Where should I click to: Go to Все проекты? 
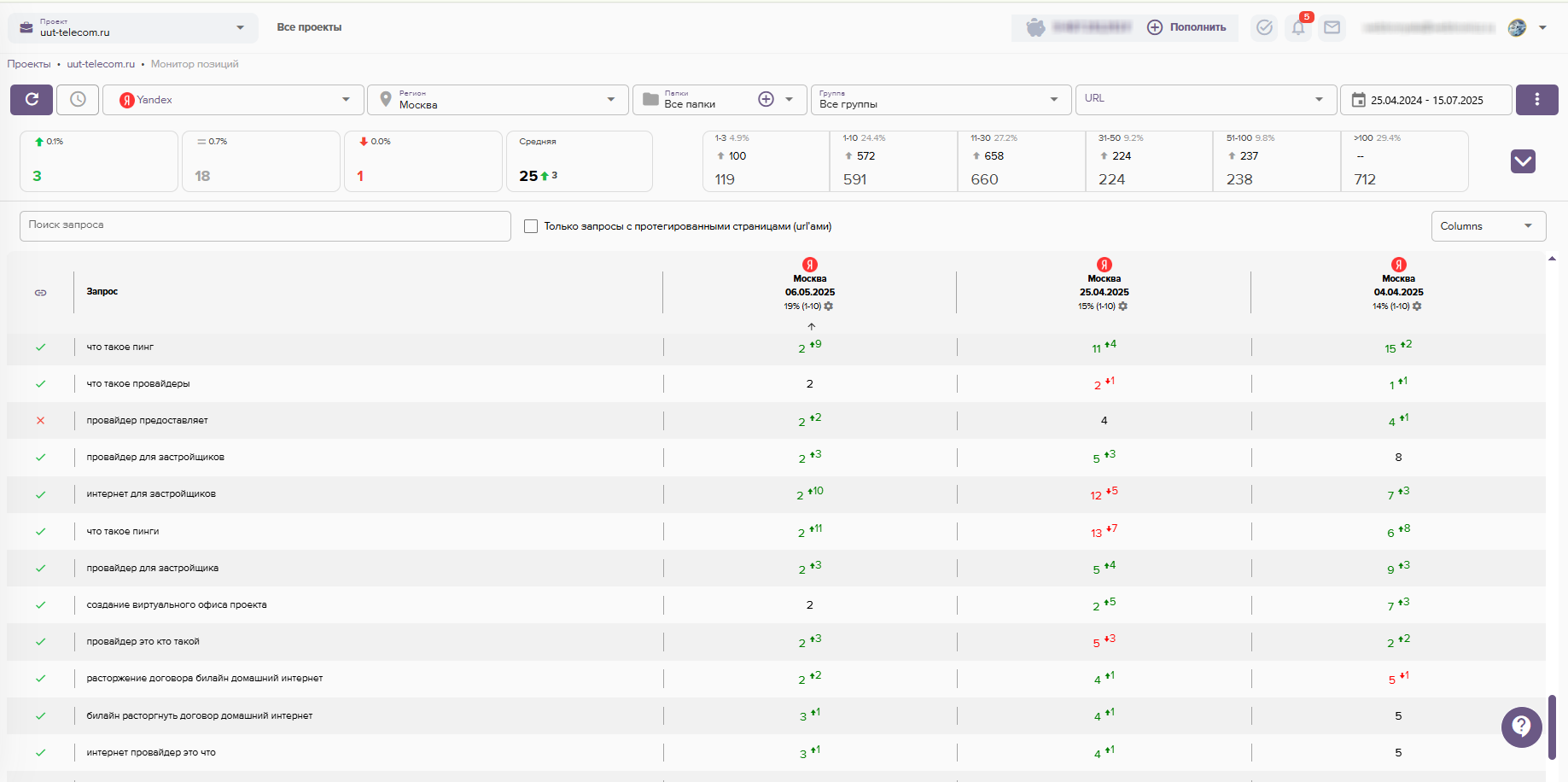[309, 27]
